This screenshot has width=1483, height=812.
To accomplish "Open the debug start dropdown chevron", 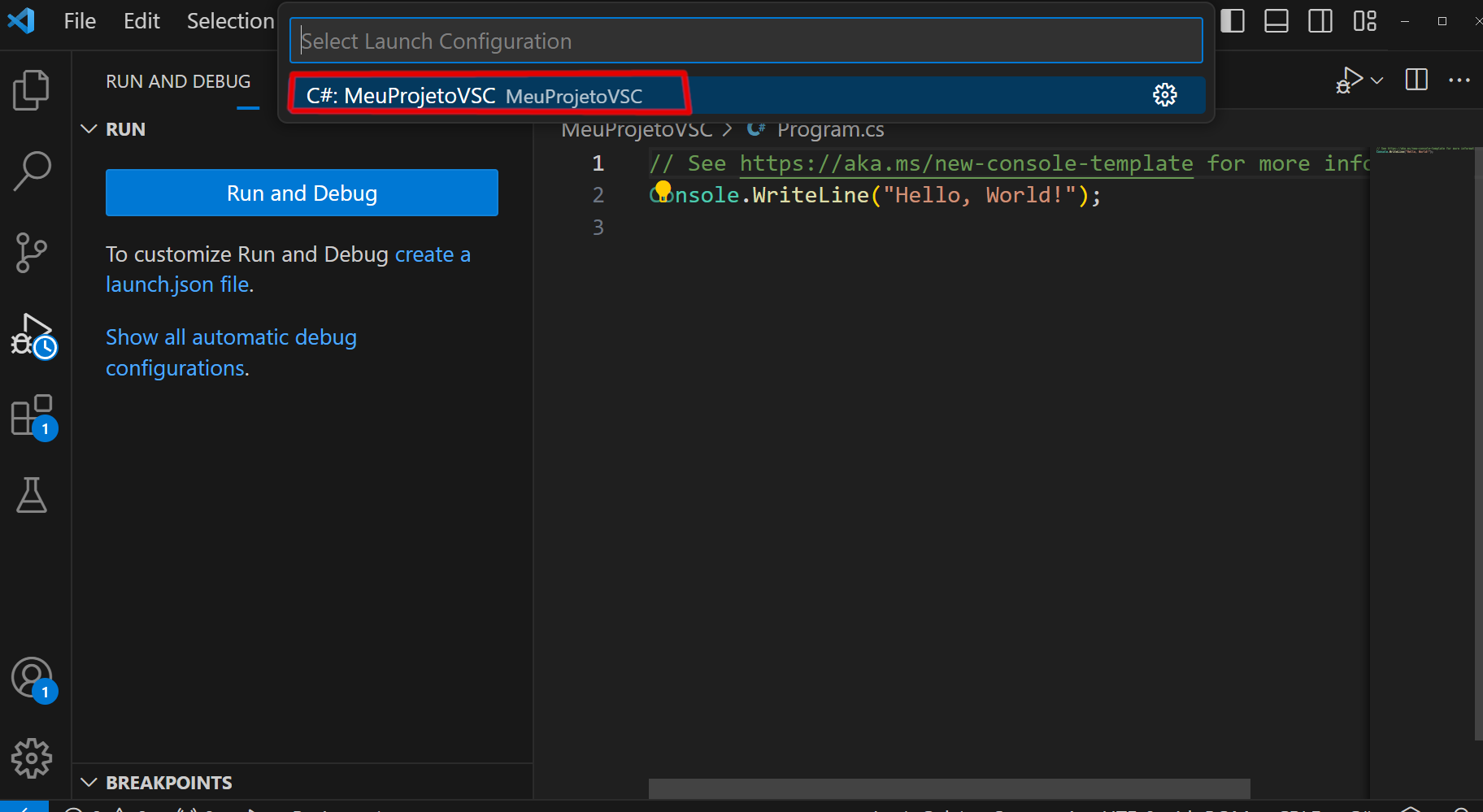I will point(1376,80).
